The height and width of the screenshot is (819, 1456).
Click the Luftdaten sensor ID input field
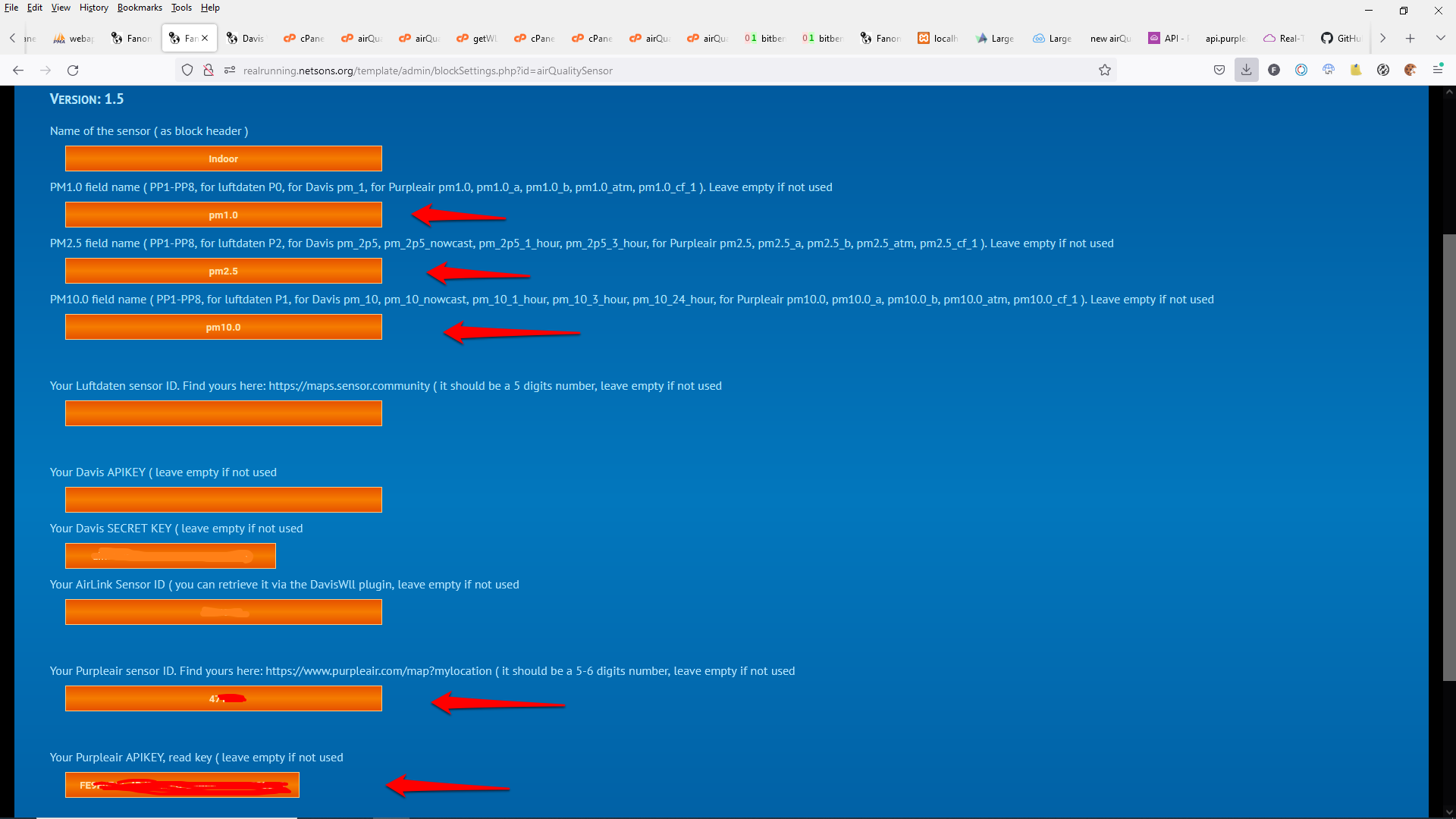[223, 413]
